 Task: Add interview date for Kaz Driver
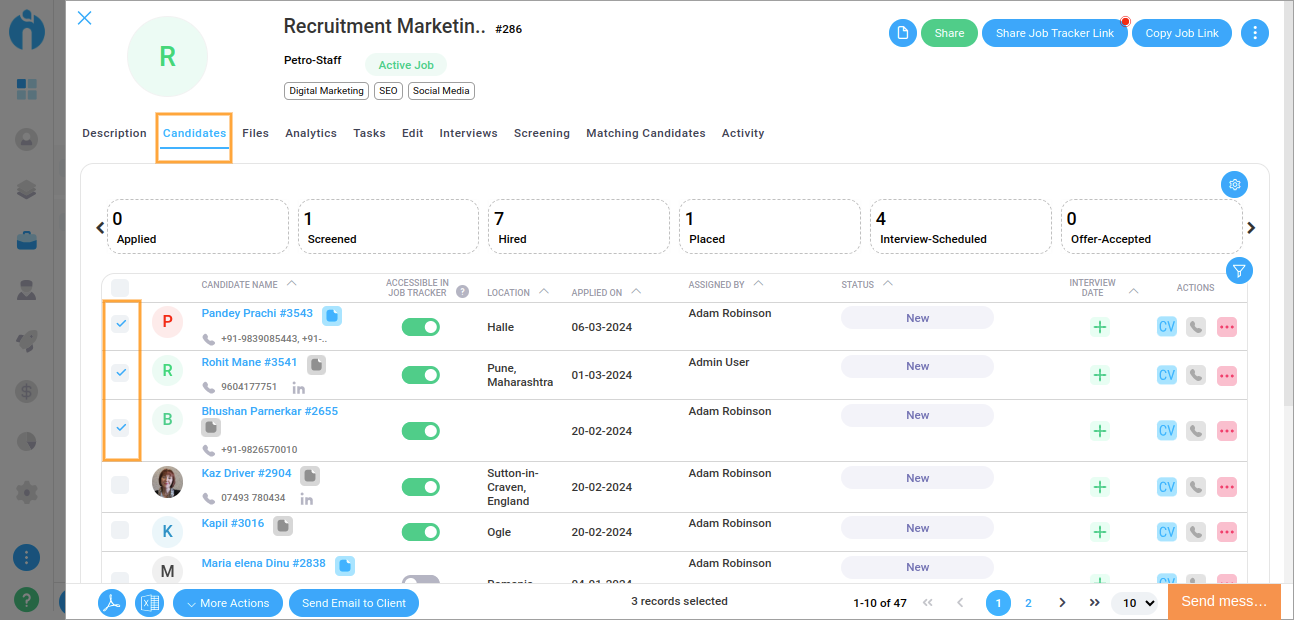pos(1100,487)
